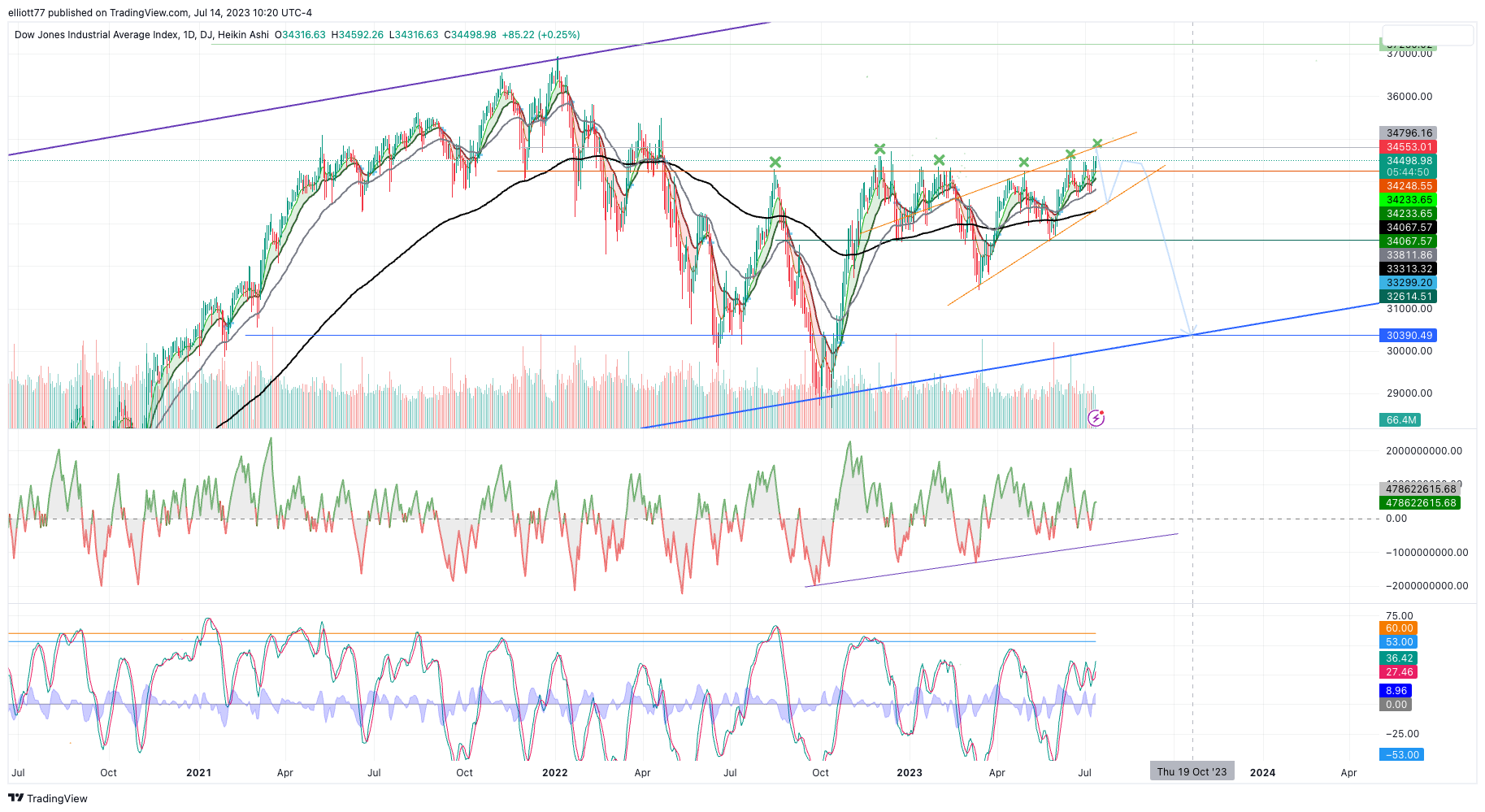Click the -2000000000.00 indicator axis value
The width and height of the screenshot is (1485, 812).
(1426, 586)
